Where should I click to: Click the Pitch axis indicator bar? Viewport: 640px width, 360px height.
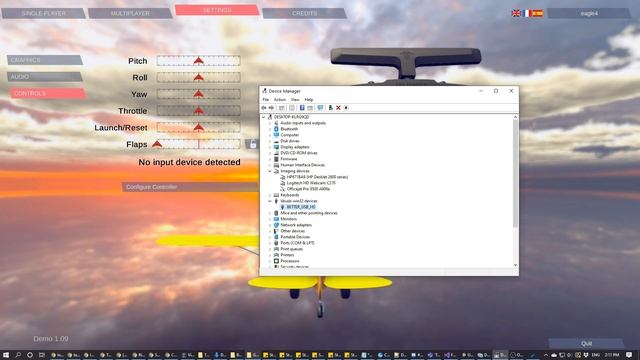click(x=199, y=61)
